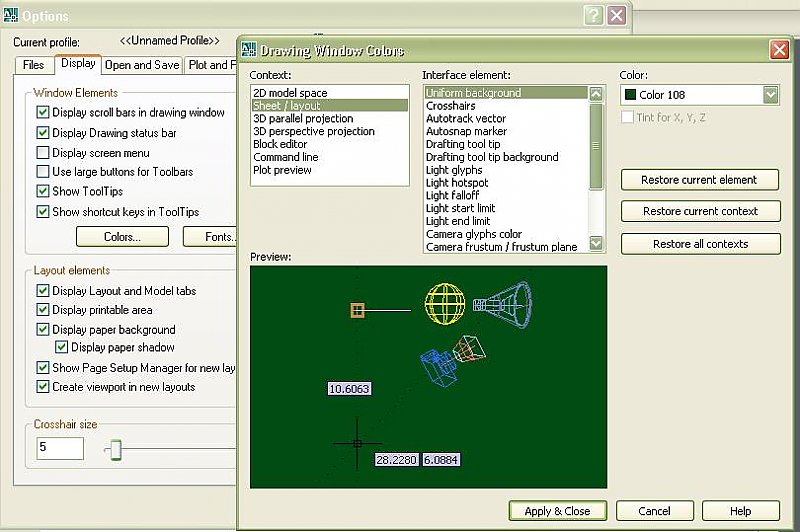The width and height of the screenshot is (800, 532).
Task: Click the Interface element scroll down arrow
Action: click(596, 243)
